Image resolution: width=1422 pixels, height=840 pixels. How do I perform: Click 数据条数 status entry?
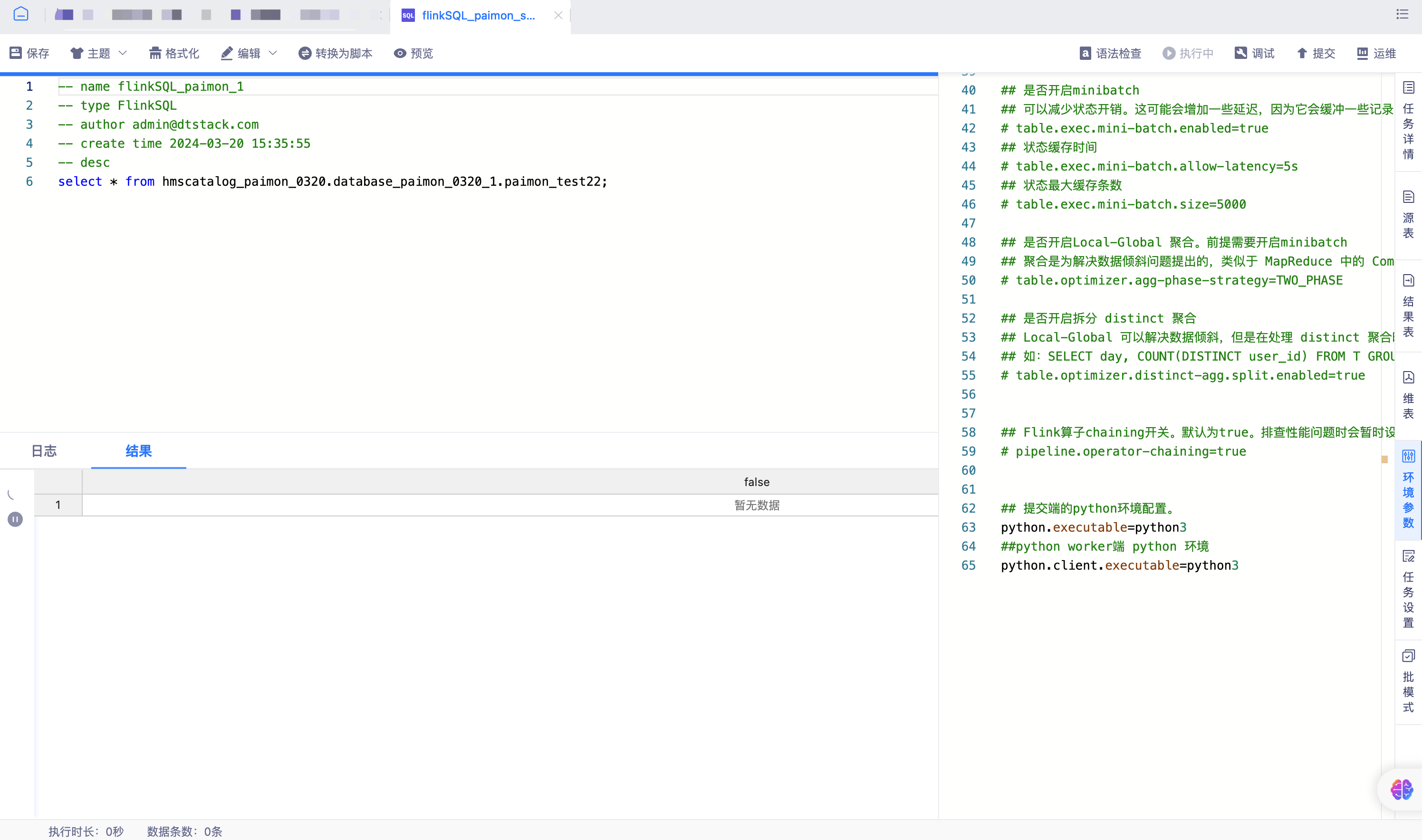(184, 831)
